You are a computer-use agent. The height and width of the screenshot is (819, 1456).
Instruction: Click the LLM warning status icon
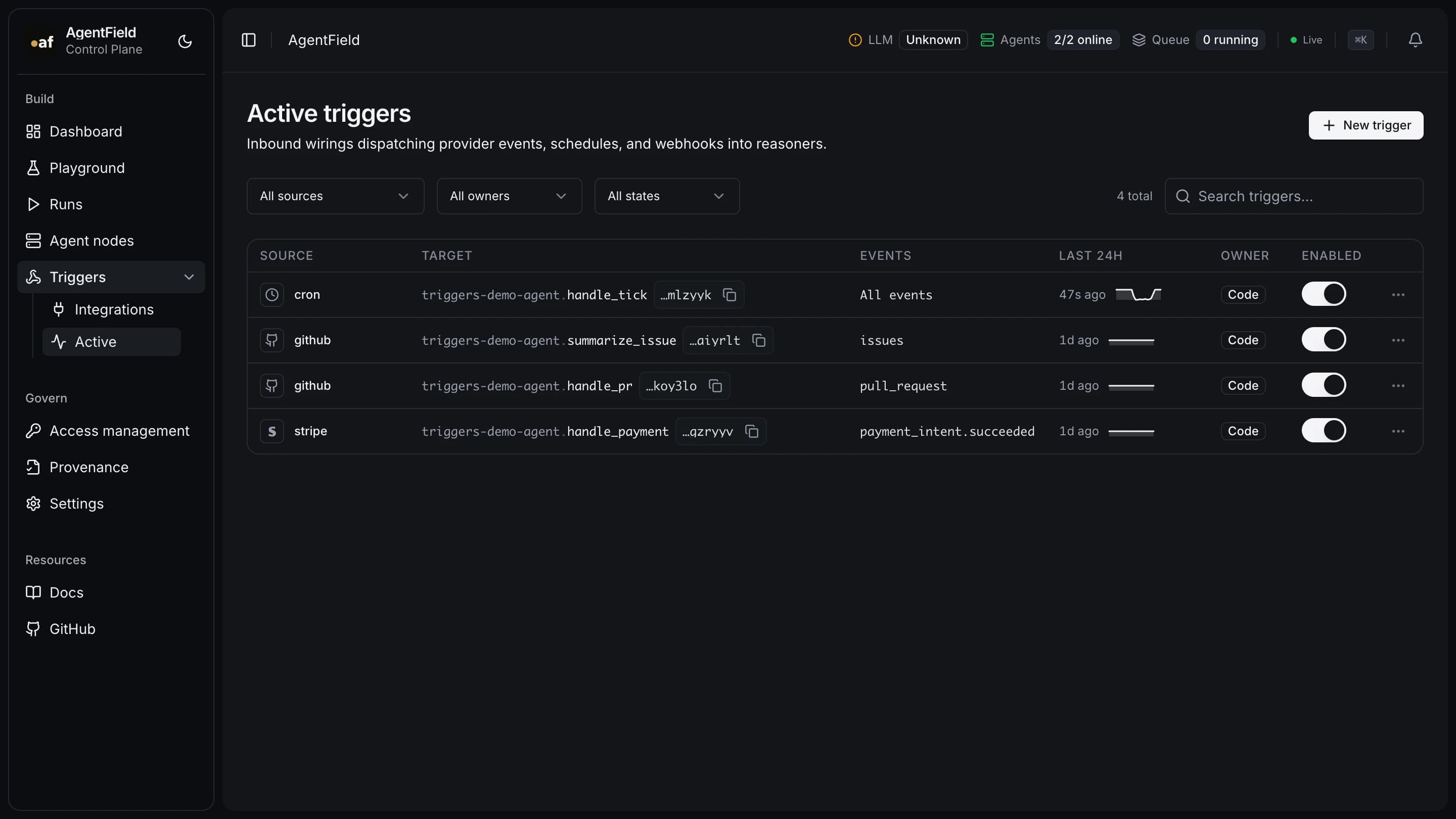click(855, 39)
